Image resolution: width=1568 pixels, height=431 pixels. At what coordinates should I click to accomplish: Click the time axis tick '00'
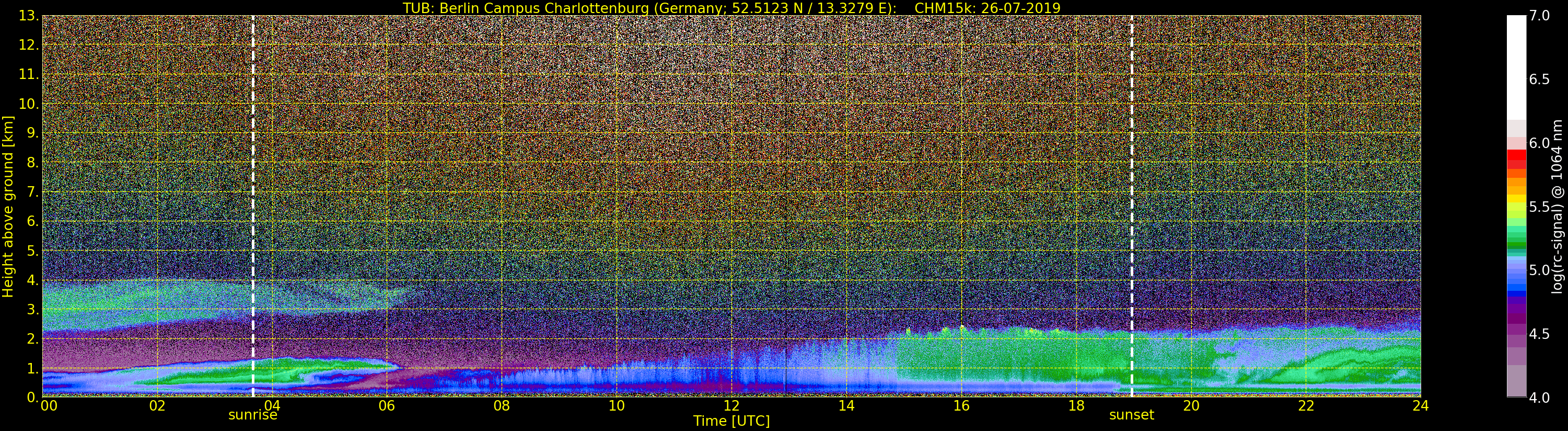[x=49, y=405]
